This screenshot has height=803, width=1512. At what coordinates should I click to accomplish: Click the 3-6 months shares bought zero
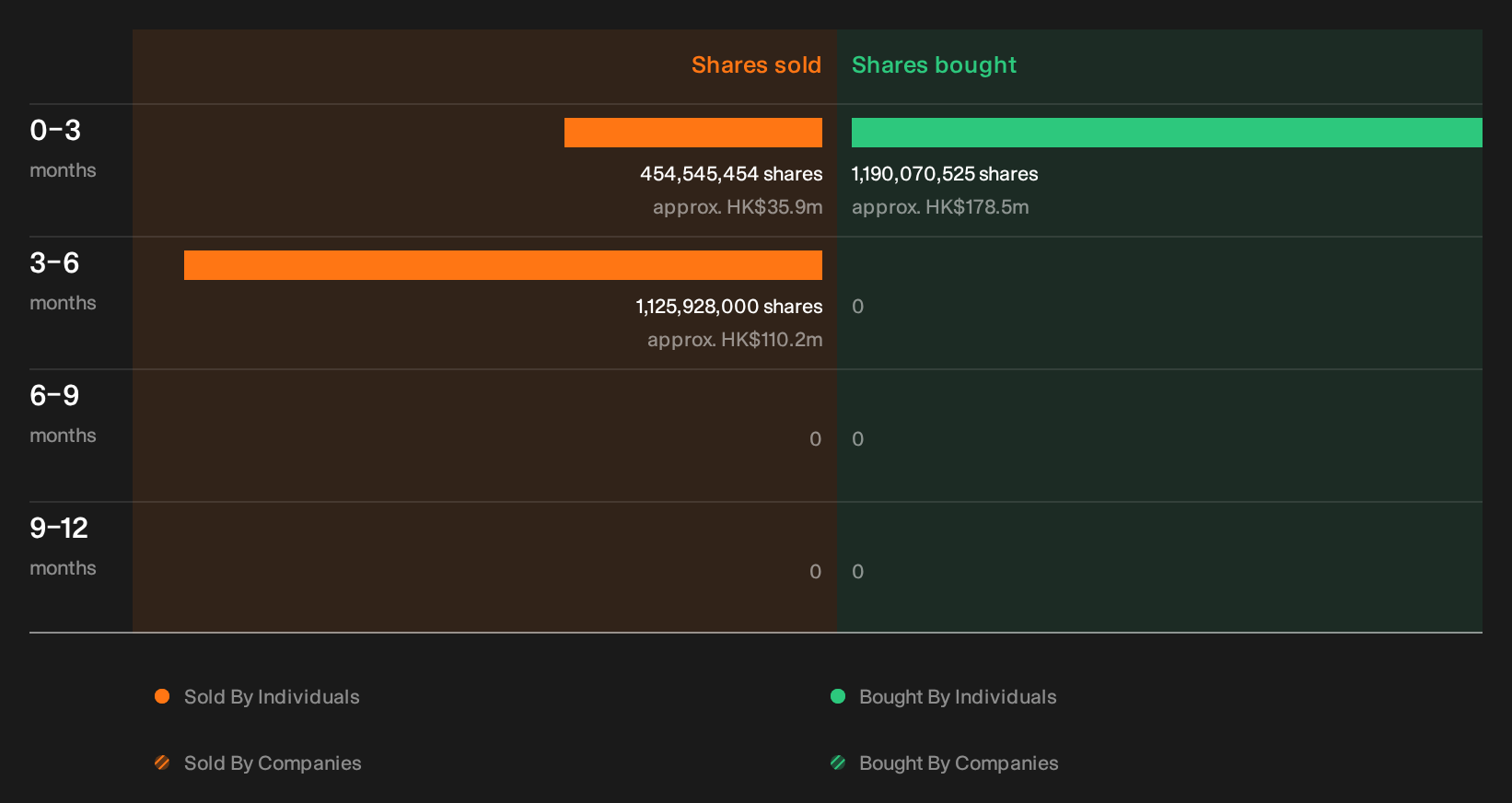[858, 307]
